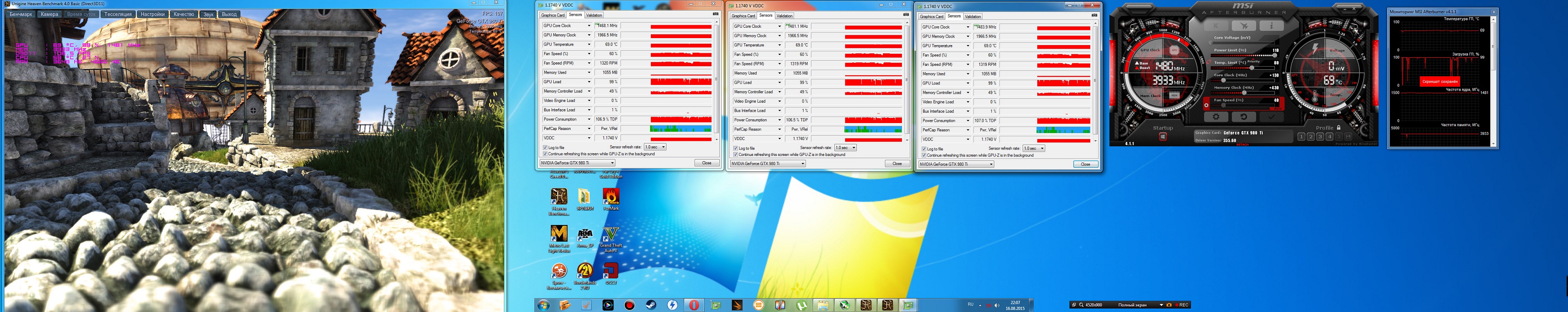Open Sensor refresh rate dropdown in the leftmost GPU-Z window
This screenshot has height=312, width=1568.
tap(655, 146)
